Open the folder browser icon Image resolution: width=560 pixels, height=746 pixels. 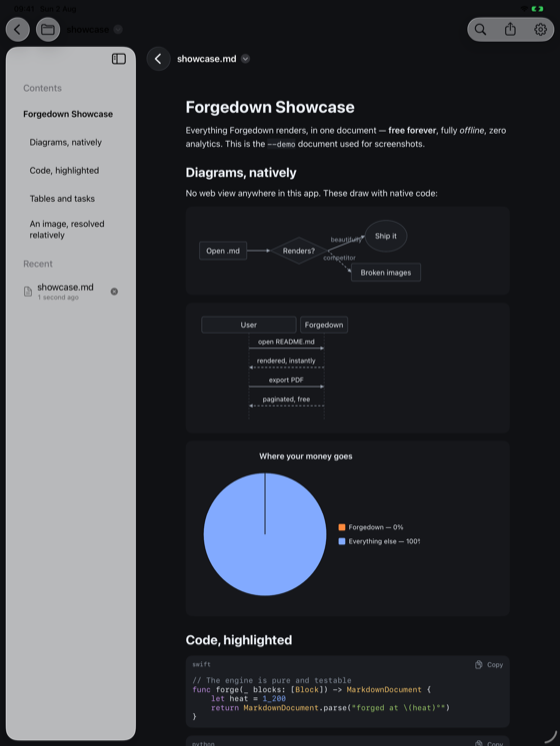(x=48, y=29)
